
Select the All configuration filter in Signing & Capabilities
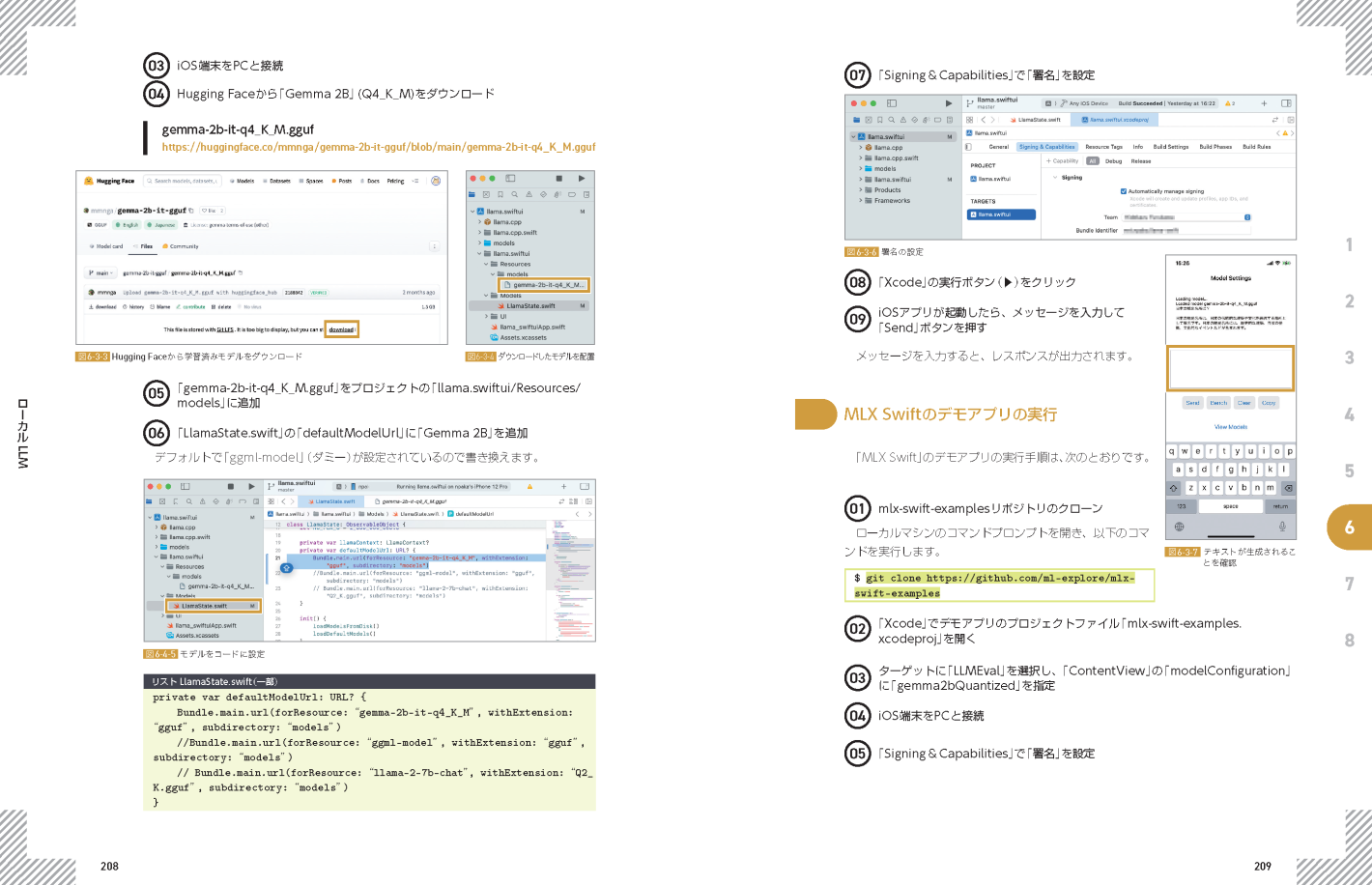1093,161
